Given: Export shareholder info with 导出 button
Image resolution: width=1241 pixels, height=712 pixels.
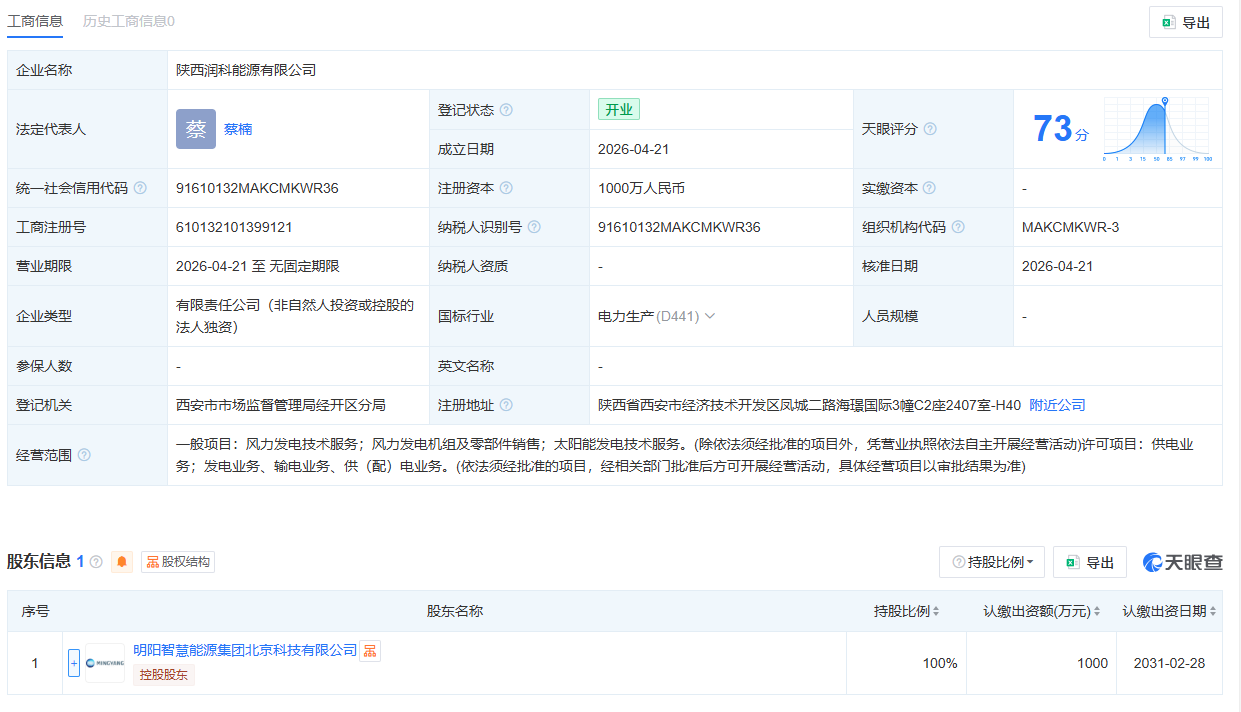Looking at the screenshot, I should coord(1090,562).
